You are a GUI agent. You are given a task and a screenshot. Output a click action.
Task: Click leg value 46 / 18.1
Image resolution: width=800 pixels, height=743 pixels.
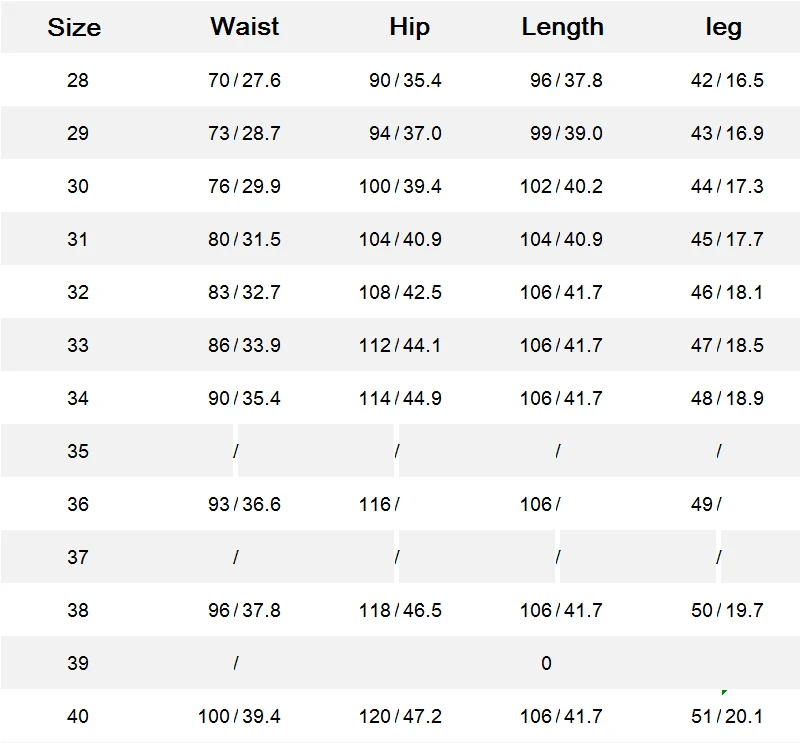[727, 292]
